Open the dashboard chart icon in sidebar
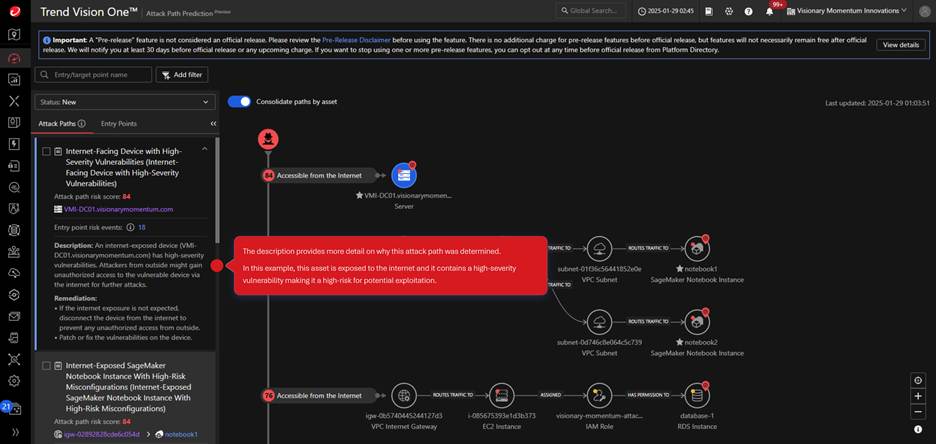The height and width of the screenshot is (444, 936). [15, 79]
